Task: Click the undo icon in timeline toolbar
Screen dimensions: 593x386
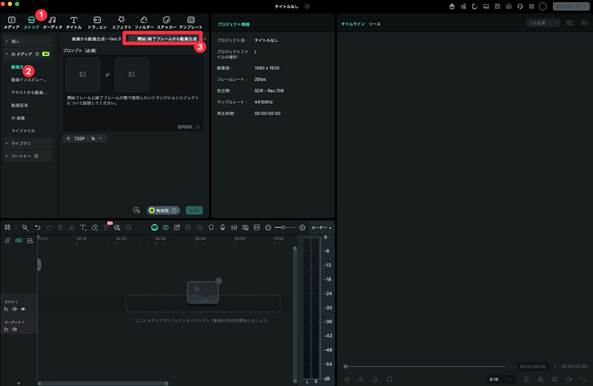Action: point(37,227)
